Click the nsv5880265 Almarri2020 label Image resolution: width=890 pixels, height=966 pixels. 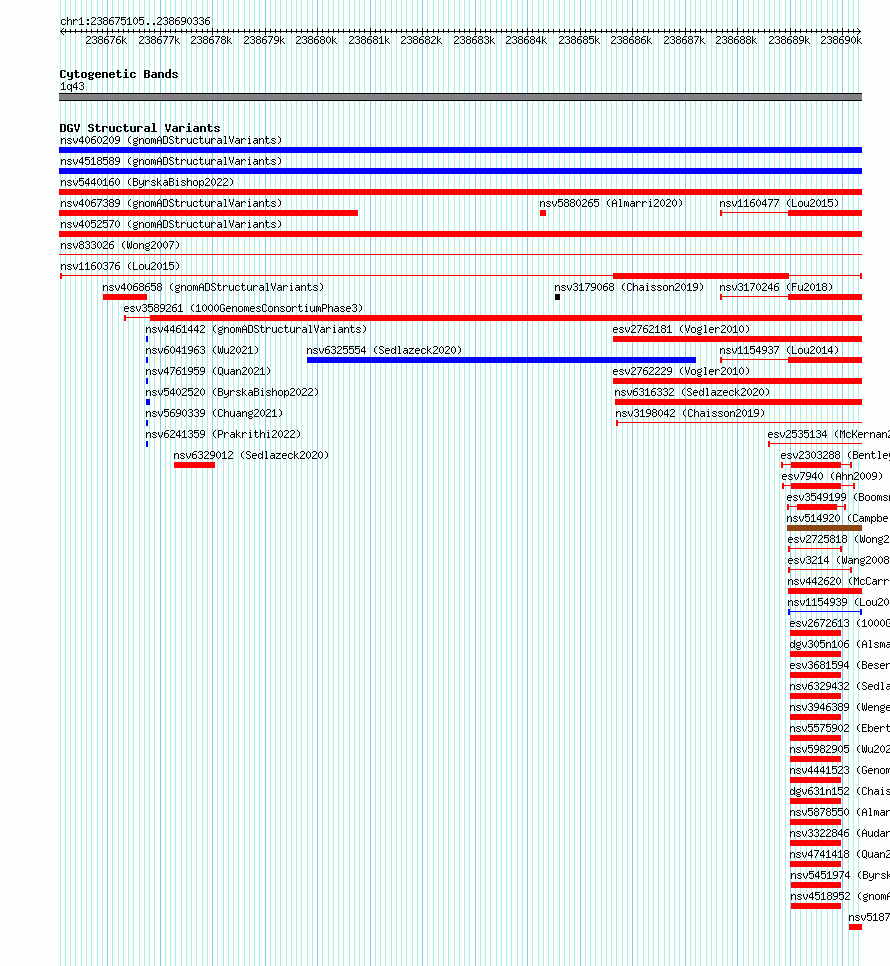pos(611,203)
